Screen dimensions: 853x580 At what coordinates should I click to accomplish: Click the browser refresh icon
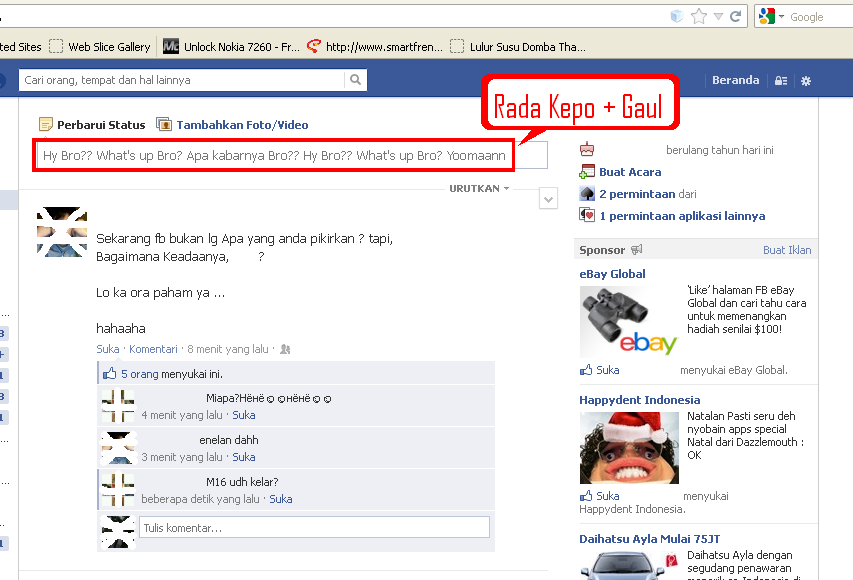pos(736,16)
